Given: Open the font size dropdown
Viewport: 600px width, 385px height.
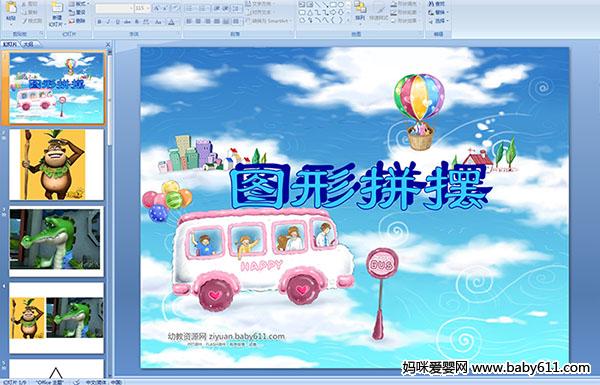Looking at the screenshot, I should pos(142,8).
